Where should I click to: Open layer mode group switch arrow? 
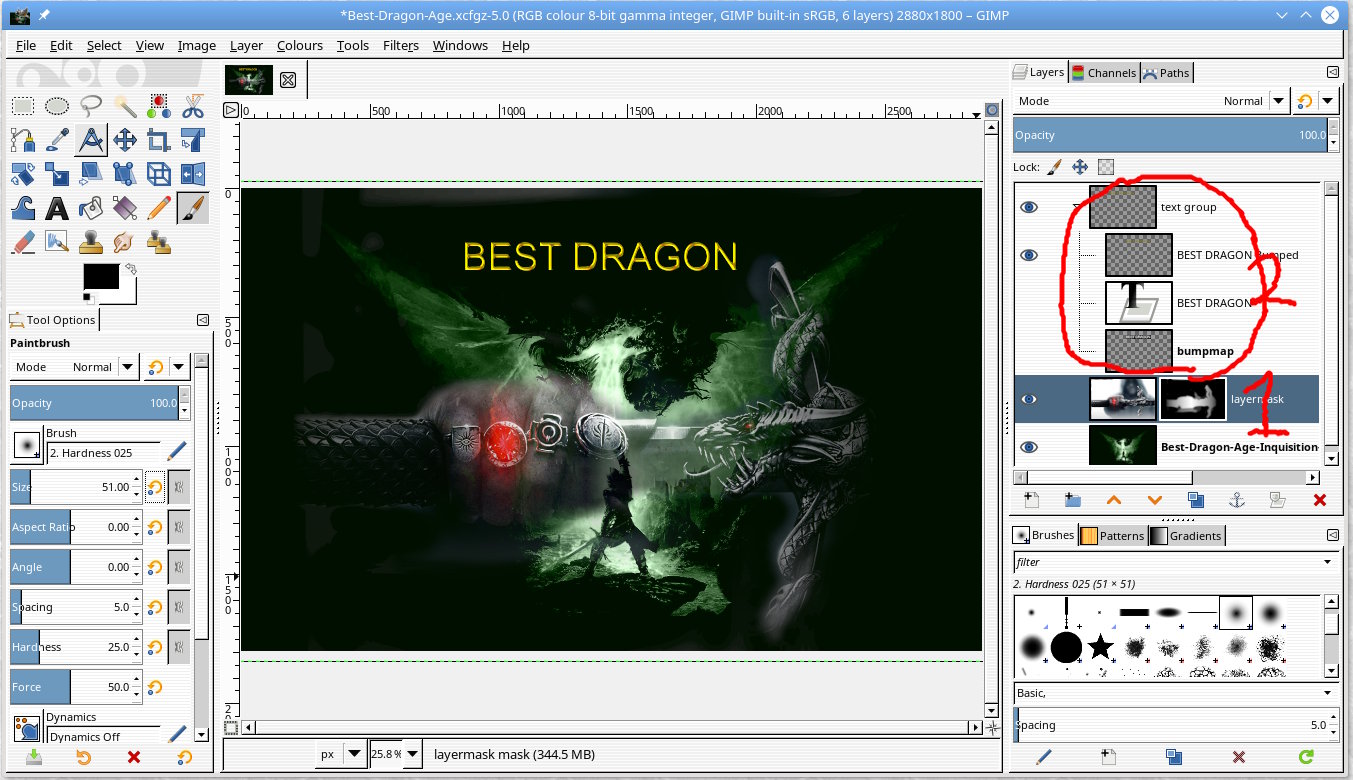click(x=1328, y=101)
